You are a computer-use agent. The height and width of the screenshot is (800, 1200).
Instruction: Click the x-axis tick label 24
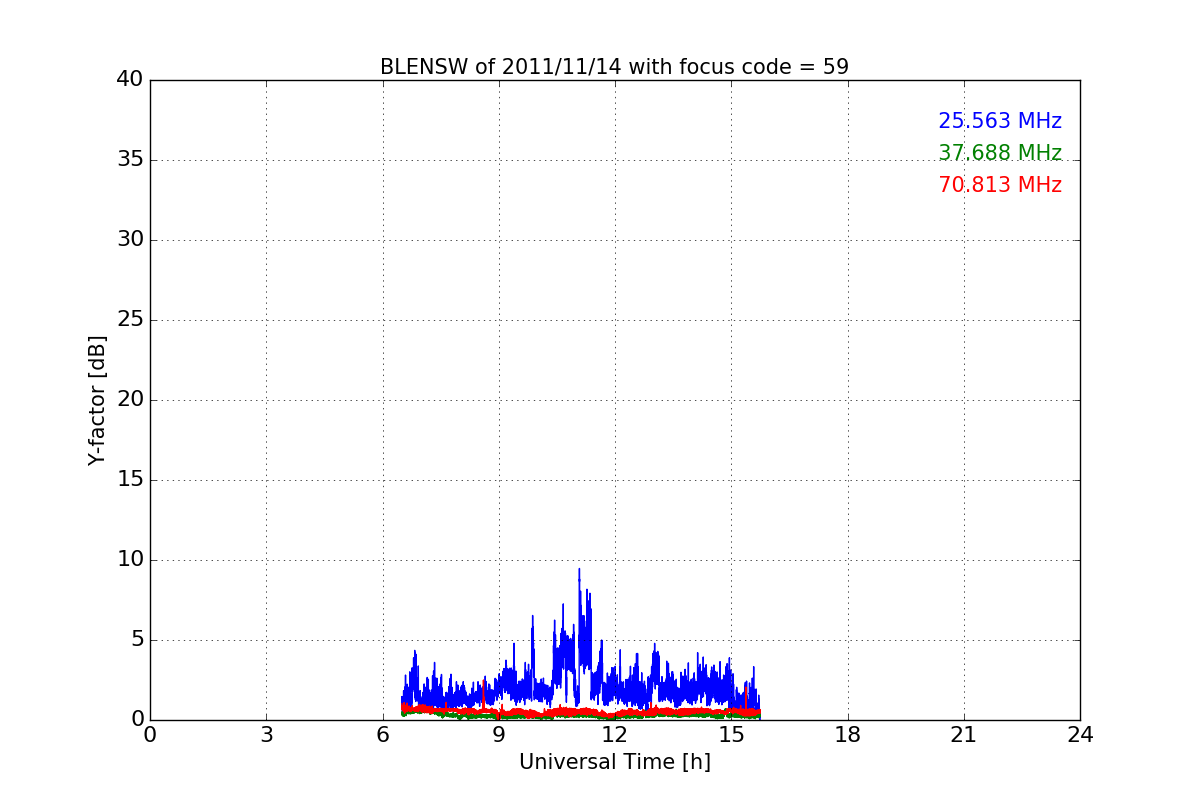click(1080, 735)
